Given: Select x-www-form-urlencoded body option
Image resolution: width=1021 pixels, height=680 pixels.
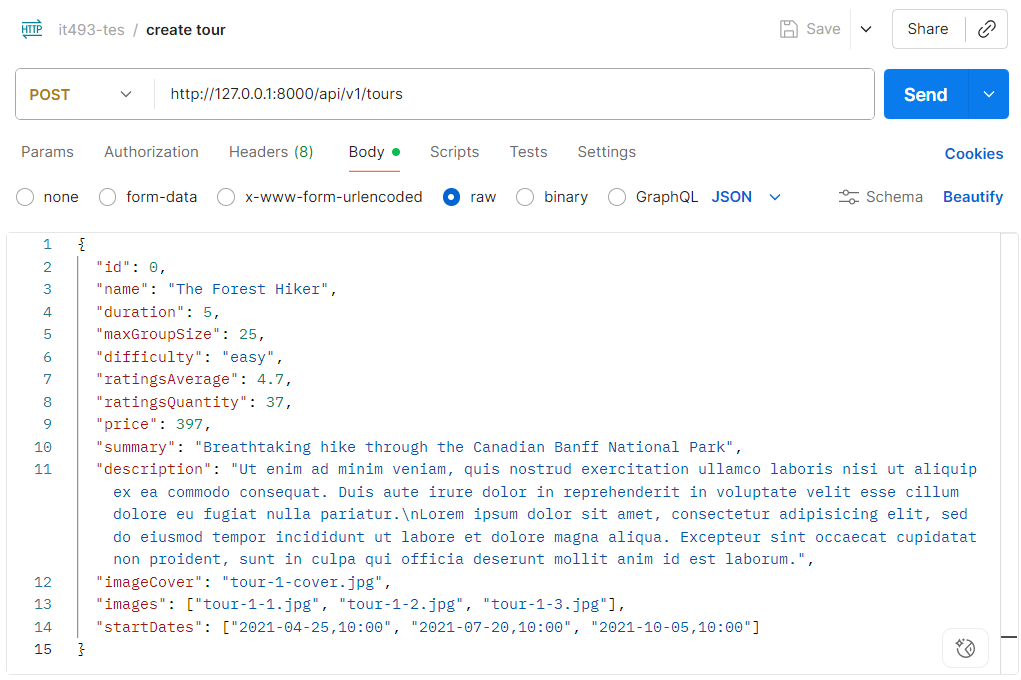Looking at the screenshot, I should pos(227,197).
